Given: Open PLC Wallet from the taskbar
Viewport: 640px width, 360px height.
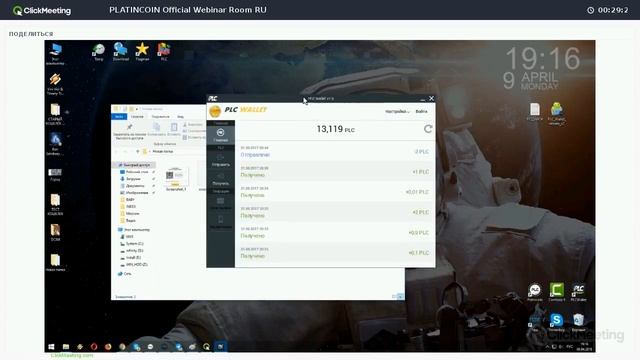Looking at the screenshot, I should point(220,347).
